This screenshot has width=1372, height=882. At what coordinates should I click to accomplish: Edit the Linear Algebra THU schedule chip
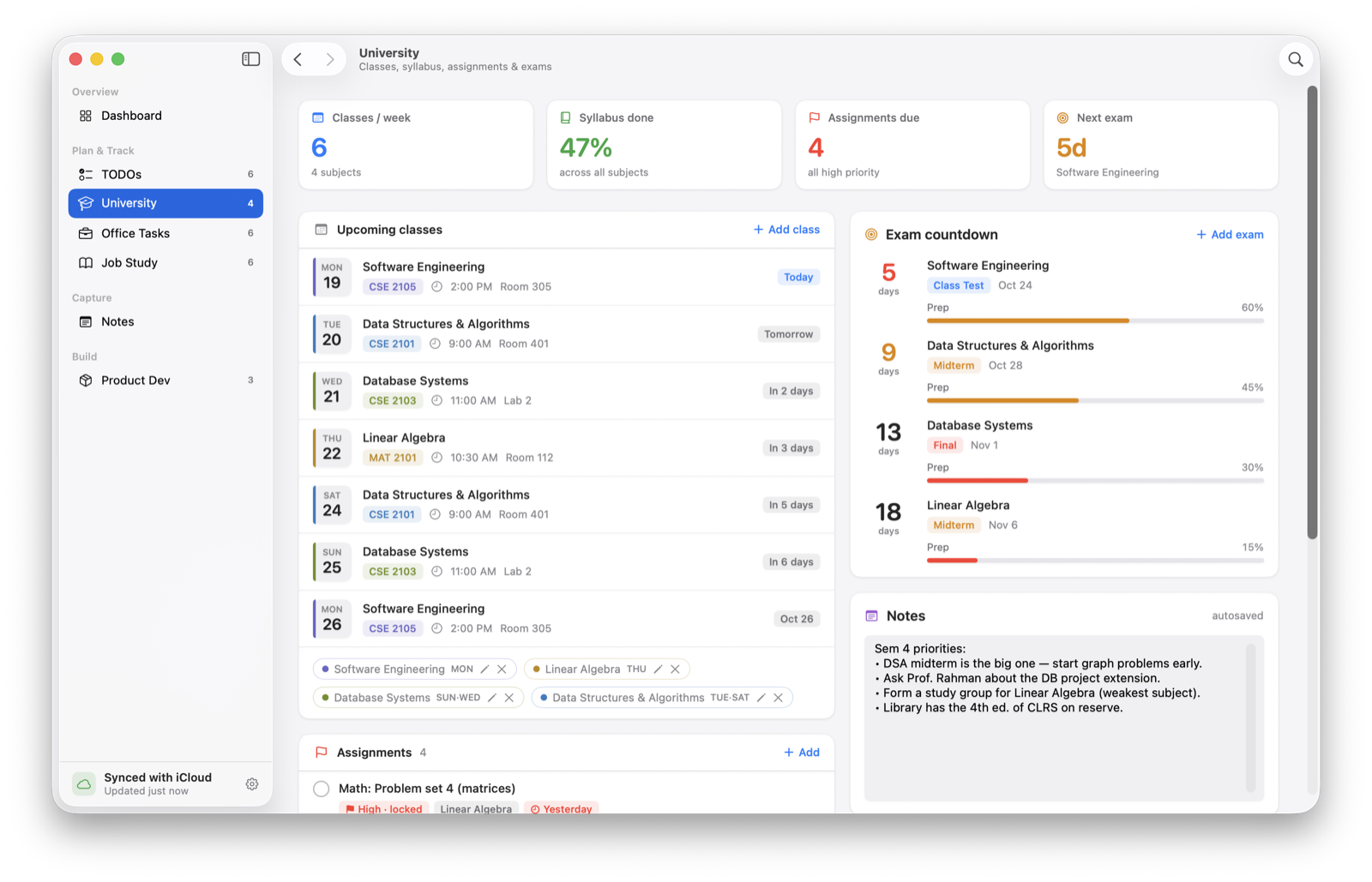tap(658, 669)
